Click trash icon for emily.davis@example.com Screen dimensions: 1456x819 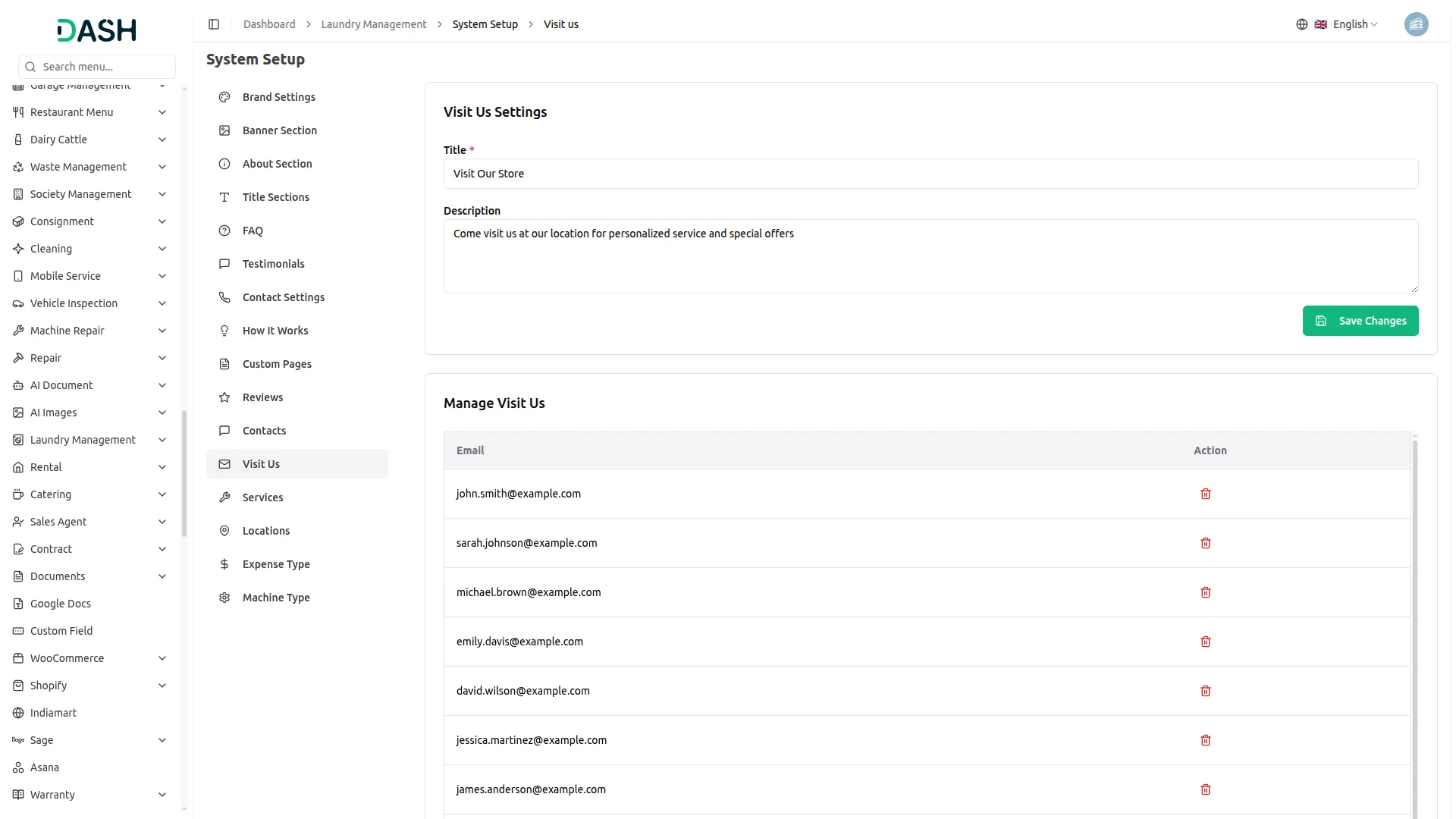(1206, 642)
